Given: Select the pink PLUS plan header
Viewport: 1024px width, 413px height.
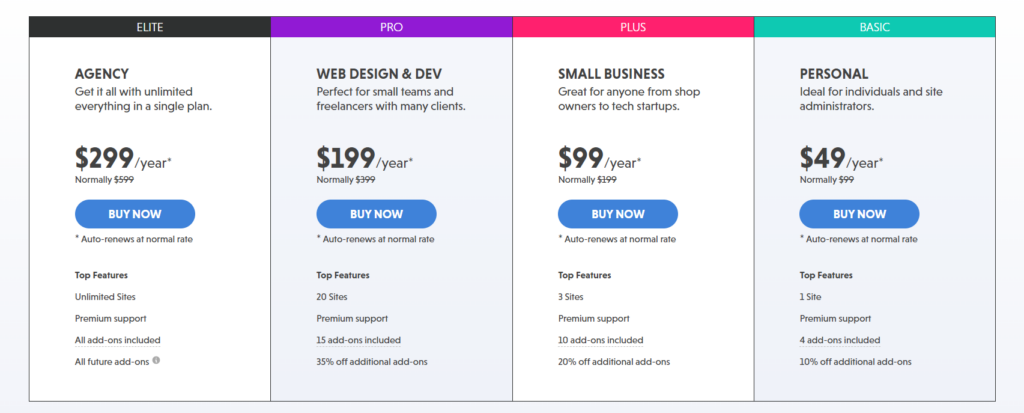Looking at the screenshot, I should click(633, 27).
